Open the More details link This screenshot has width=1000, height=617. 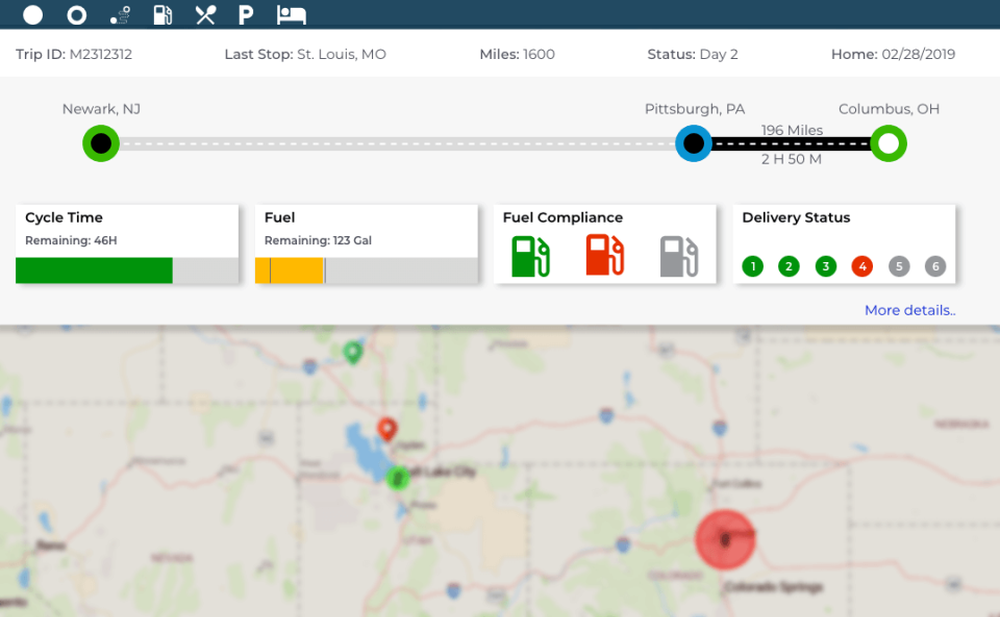(910, 310)
